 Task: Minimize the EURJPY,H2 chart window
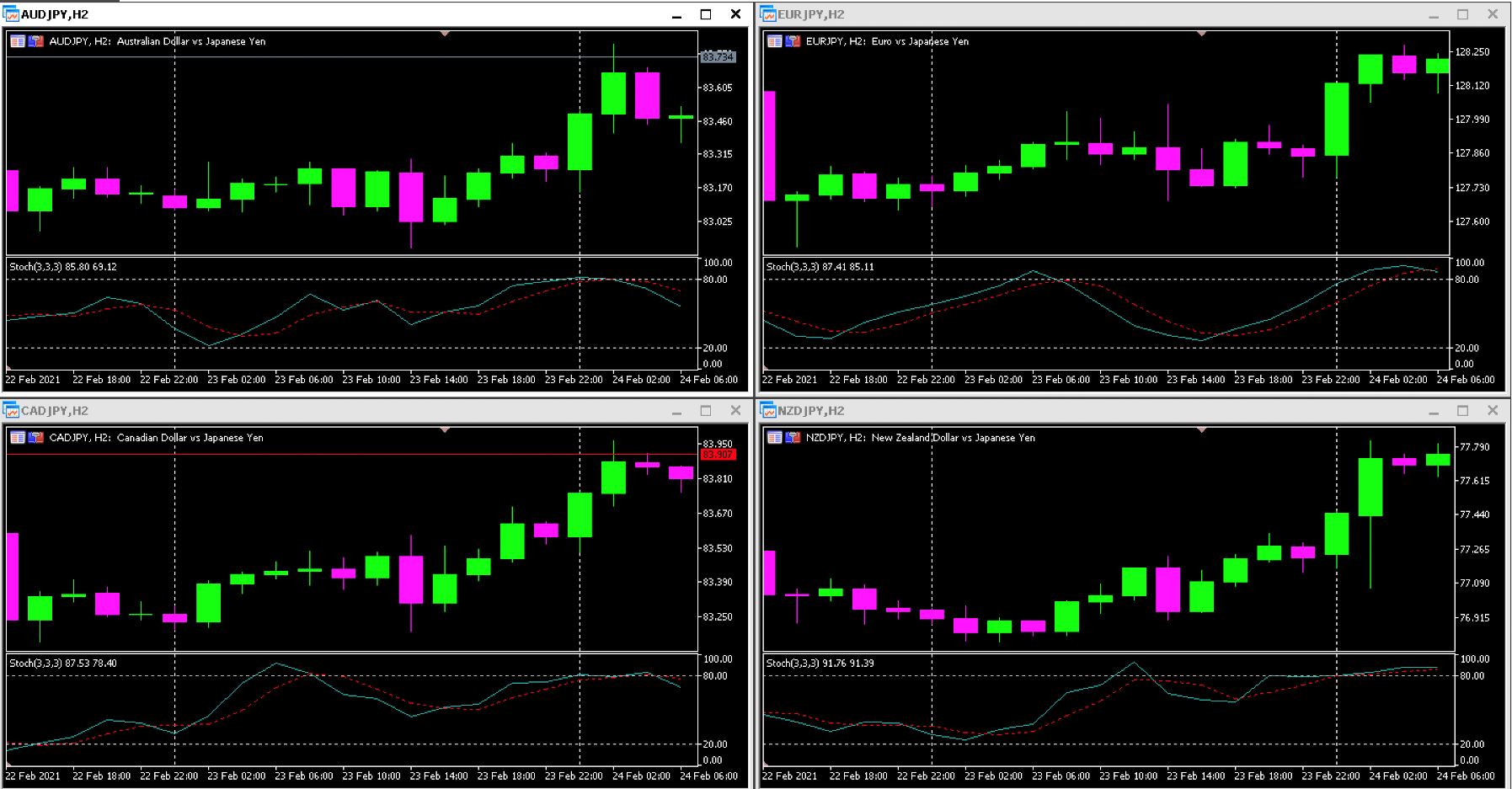[x=1434, y=14]
